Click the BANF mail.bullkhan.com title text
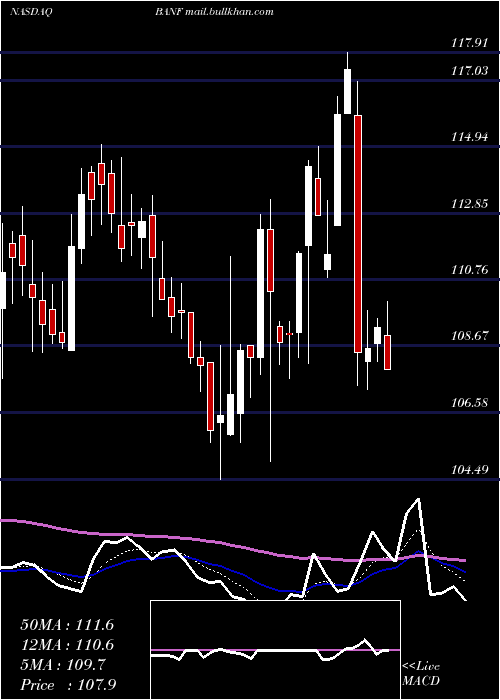This screenshot has height=700, width=500. (214, 12)
